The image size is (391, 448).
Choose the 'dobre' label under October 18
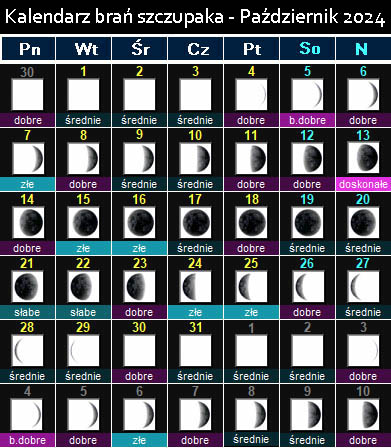251,248
